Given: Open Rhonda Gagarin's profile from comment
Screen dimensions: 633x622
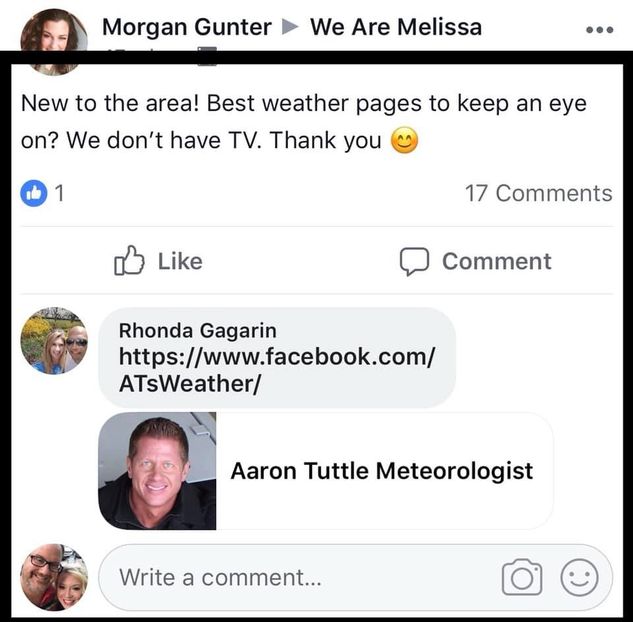Looking at the screenshot, I should coord(197,331).
